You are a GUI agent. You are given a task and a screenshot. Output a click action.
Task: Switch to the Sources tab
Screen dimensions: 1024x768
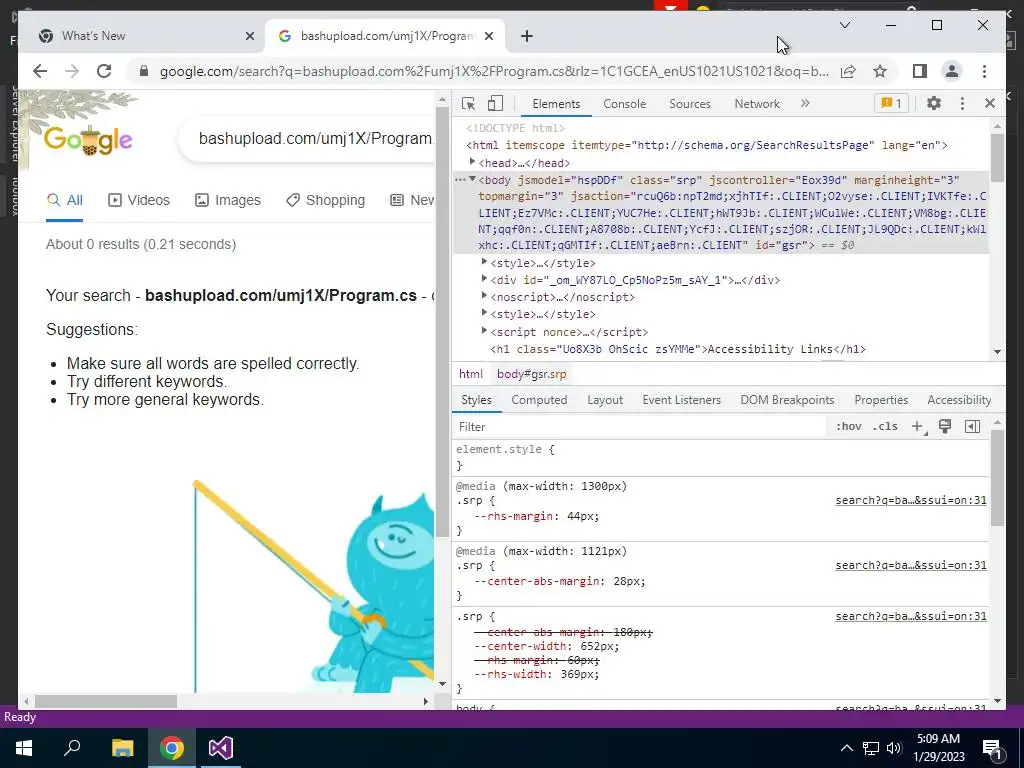(x=690, y=104)
